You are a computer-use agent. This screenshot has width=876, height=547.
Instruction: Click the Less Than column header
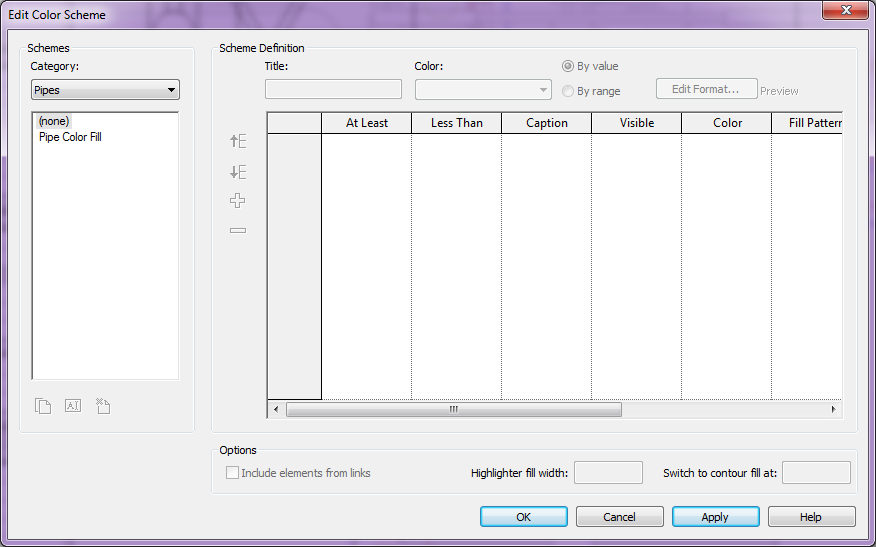456,123
